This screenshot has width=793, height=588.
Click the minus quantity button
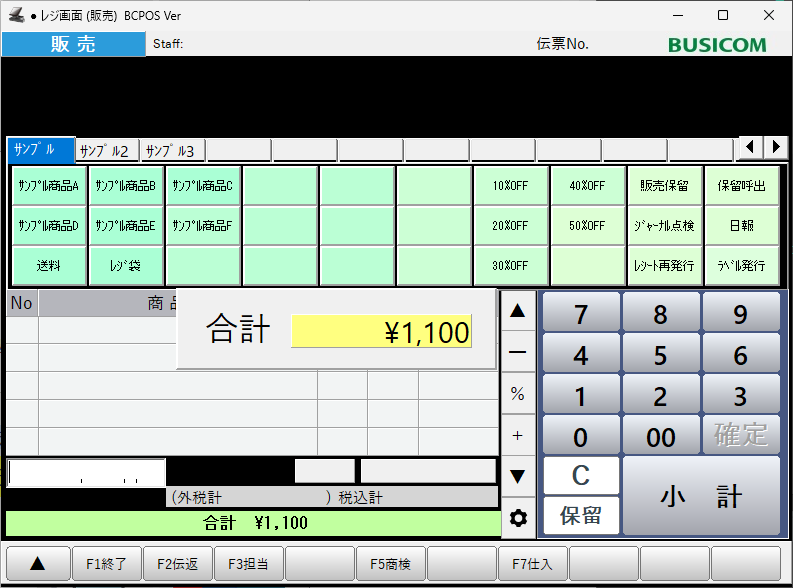517,352
